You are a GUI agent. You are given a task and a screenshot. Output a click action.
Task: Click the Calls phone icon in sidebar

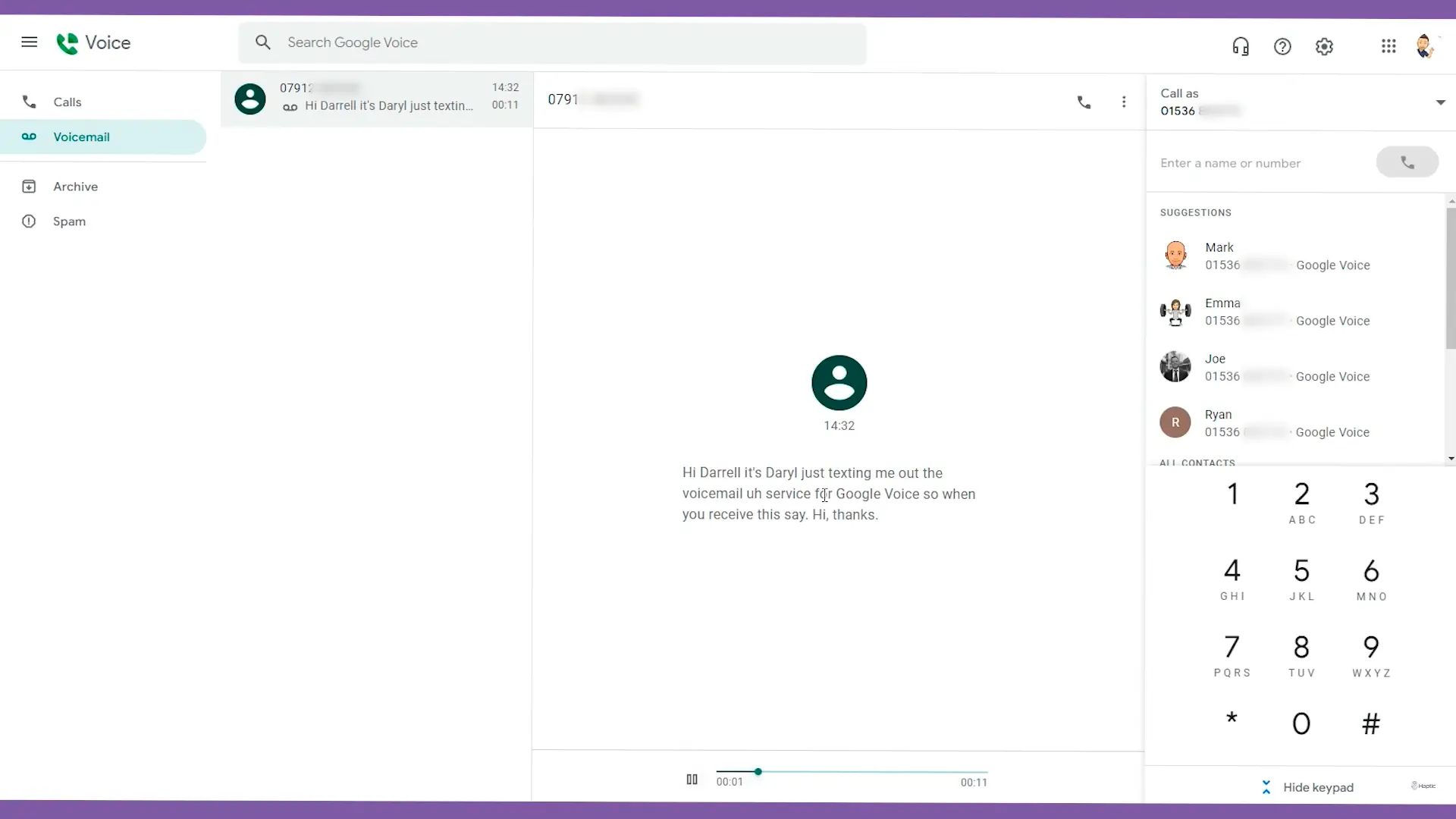pyautogui.click(x=29, y=102)
